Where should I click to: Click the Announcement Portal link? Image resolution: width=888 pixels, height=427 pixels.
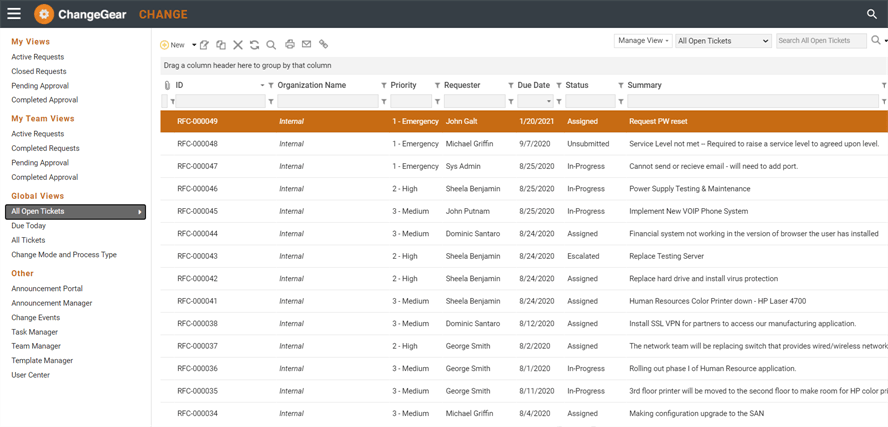pyautogui.click(x=47, y=289)
